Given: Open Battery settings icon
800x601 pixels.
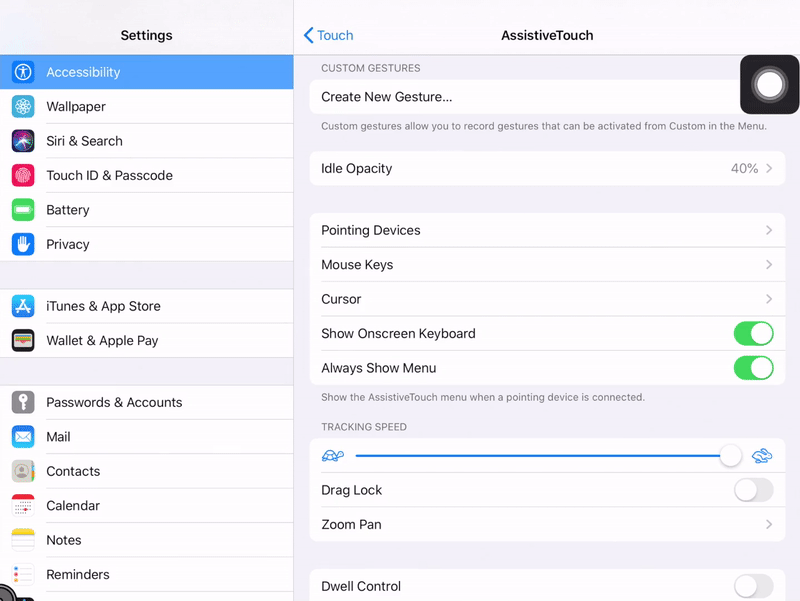Looking at the screenshot, I should 22,210.
